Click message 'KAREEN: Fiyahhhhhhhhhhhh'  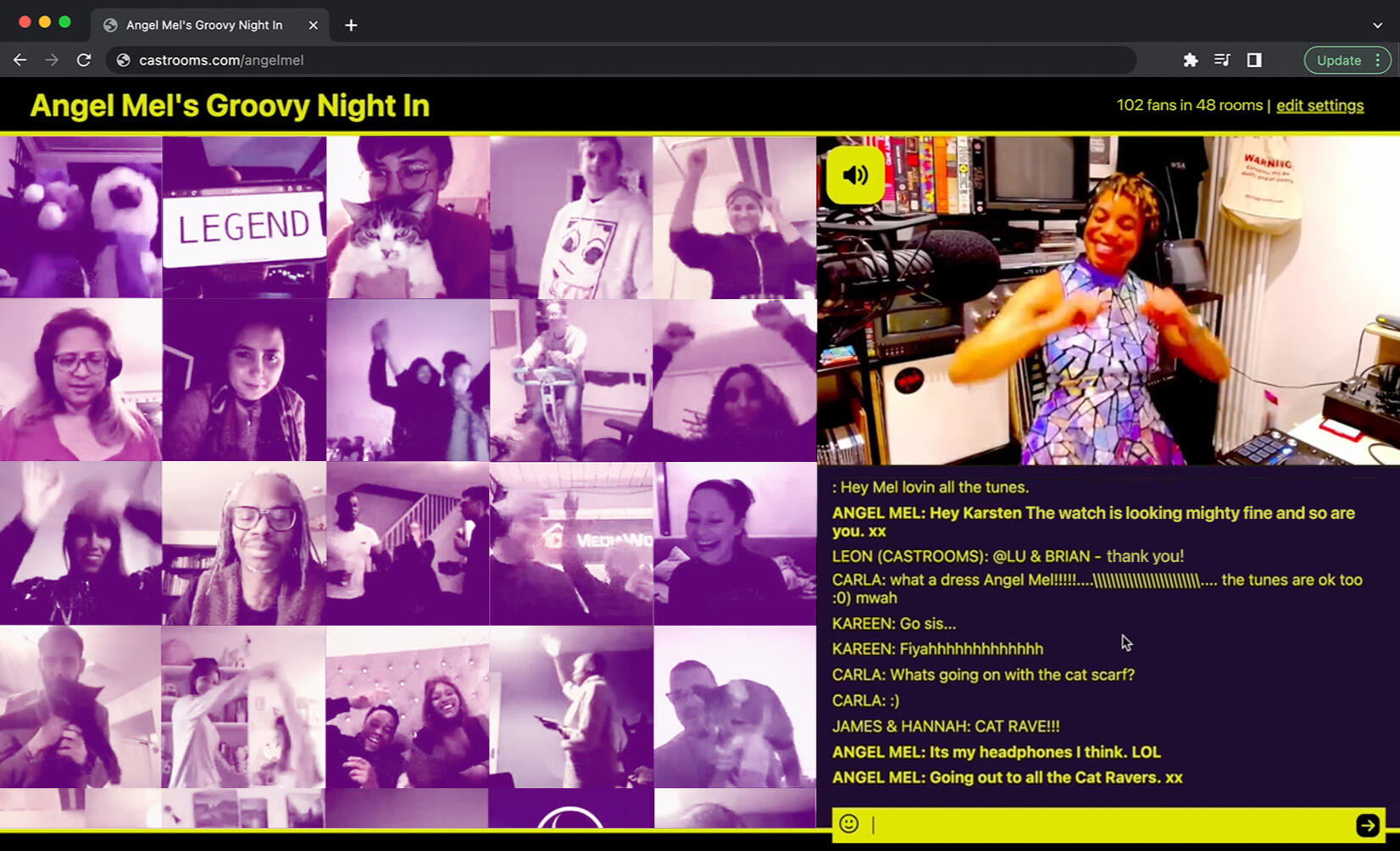(937, 649)
